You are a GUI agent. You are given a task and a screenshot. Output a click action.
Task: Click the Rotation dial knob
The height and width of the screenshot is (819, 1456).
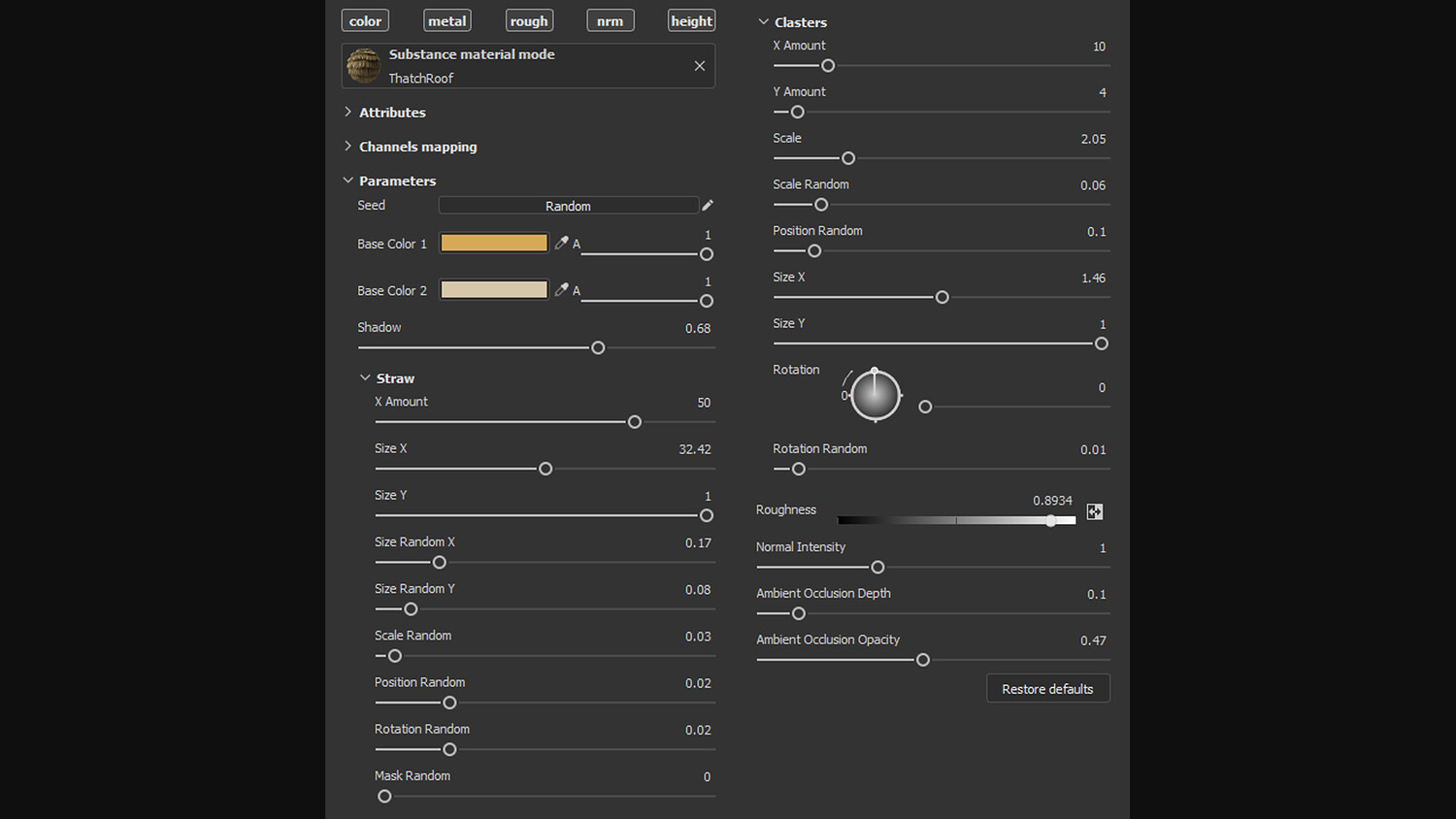pyautogui.click(x=876, y=395)
